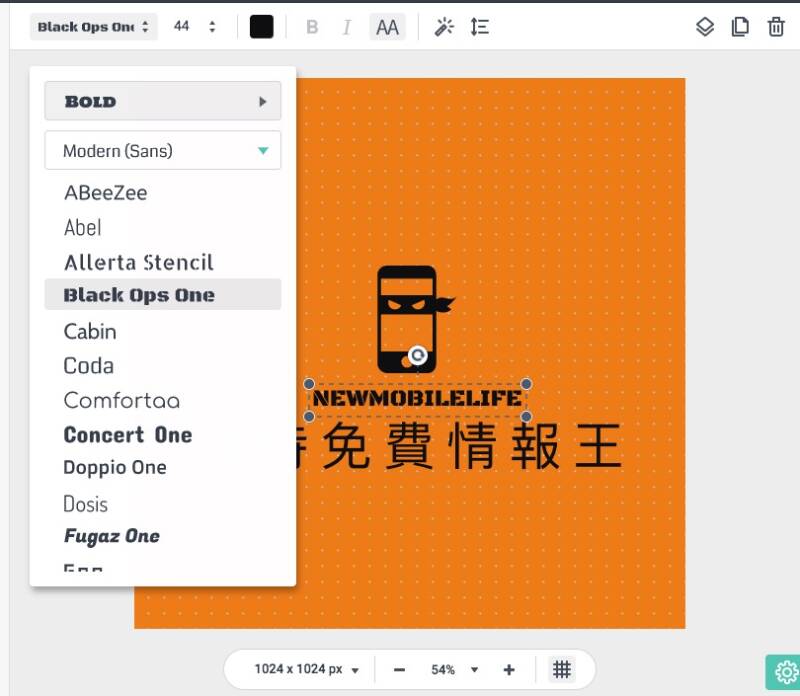This screenshot has height=696, width=800.
Task: Zoom out with the minus button
Action: [x=399, y=669]
